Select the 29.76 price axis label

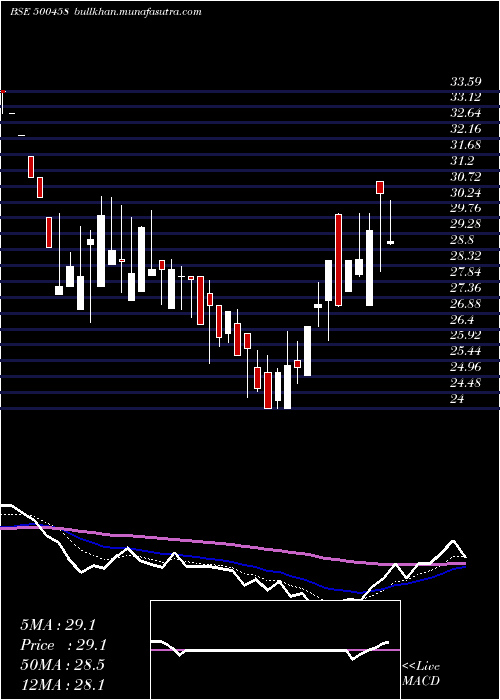tap(466, 208)
